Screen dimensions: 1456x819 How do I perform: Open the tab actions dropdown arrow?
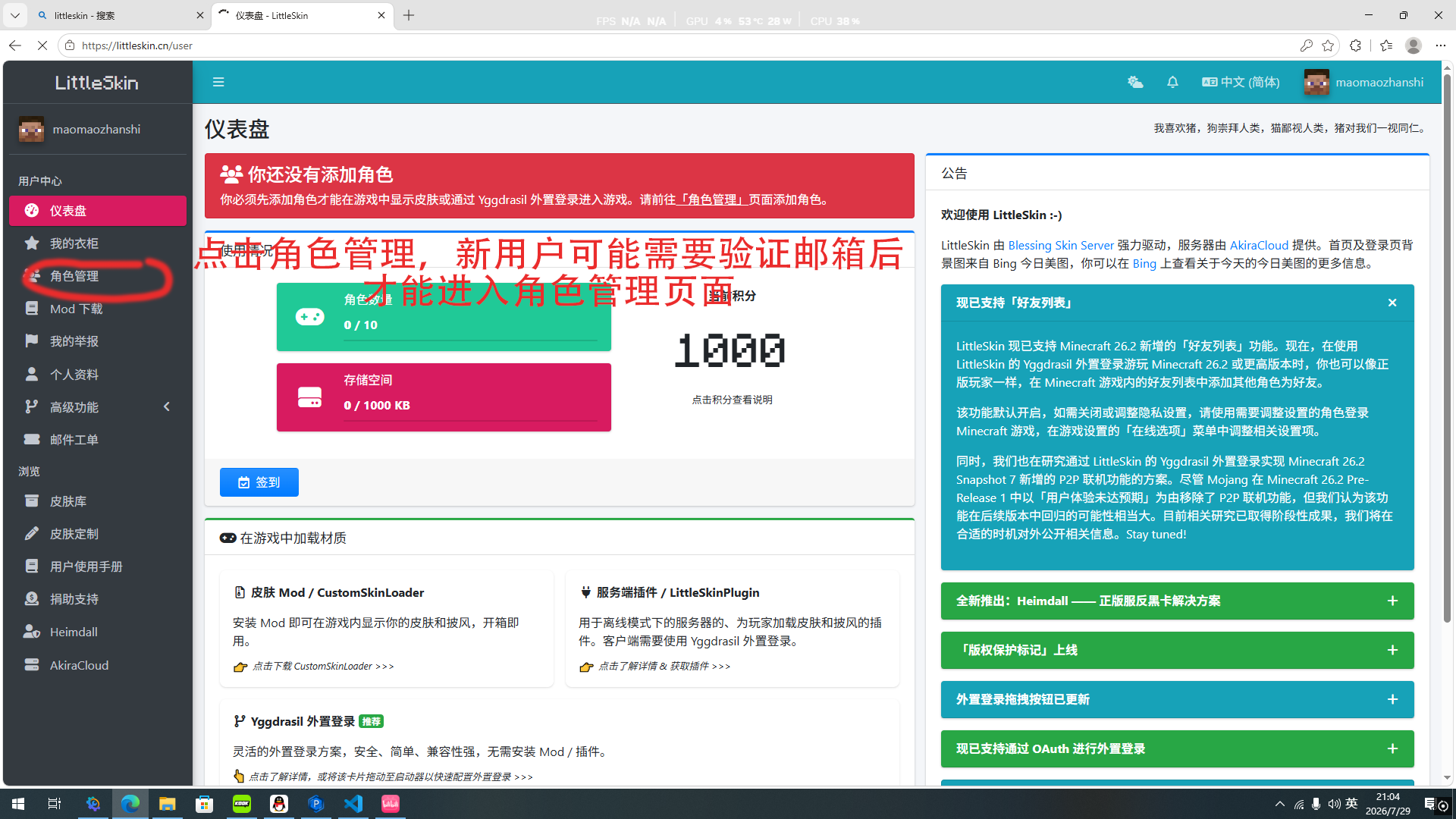click(x=14, y=15)
